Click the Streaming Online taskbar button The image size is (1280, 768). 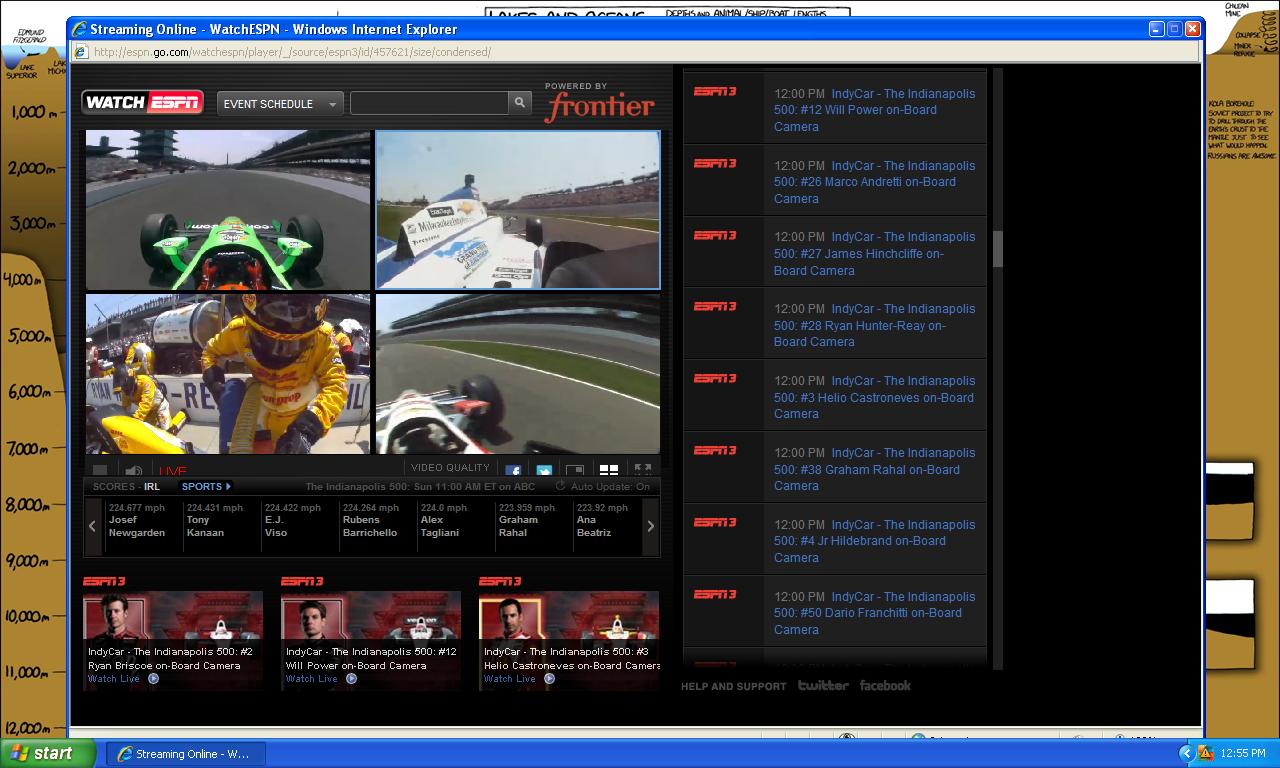(185, 754)
